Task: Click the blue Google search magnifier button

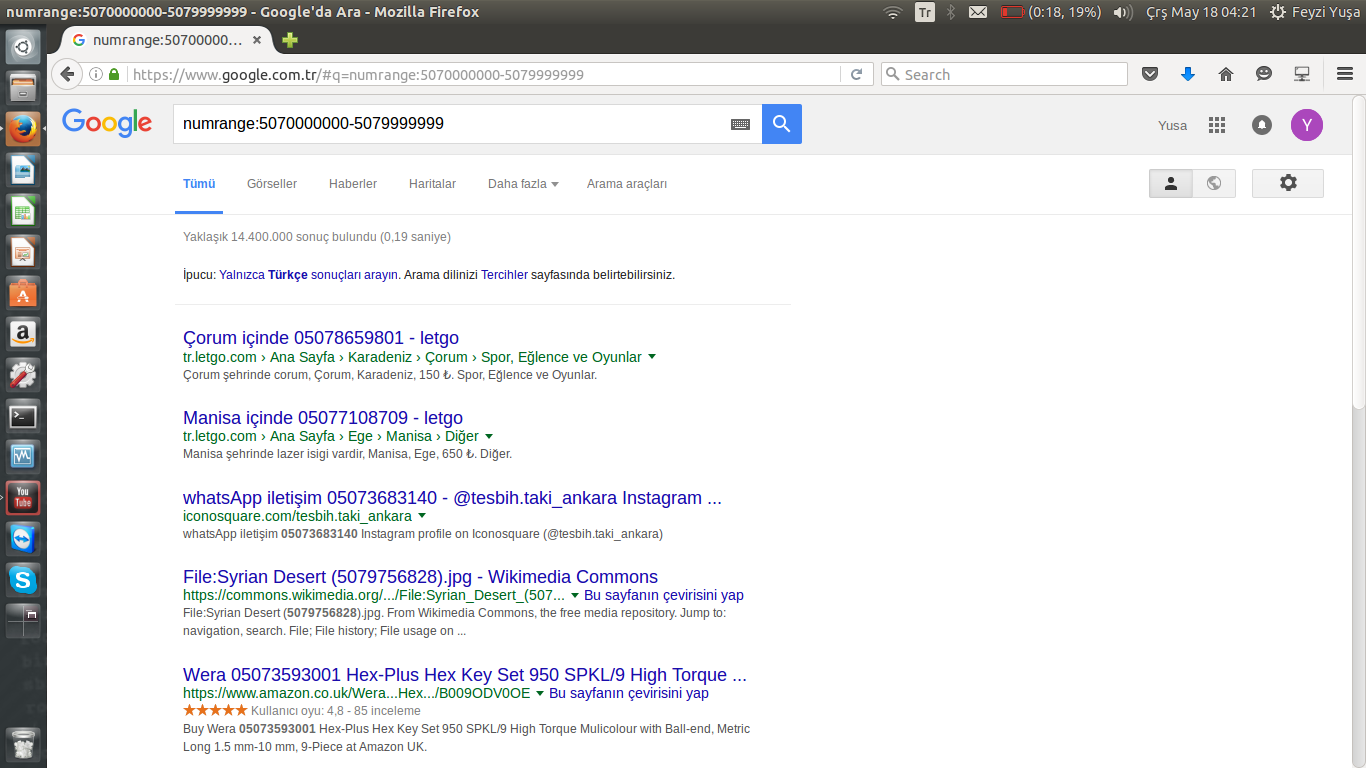Action: click(x=781, y=124)
